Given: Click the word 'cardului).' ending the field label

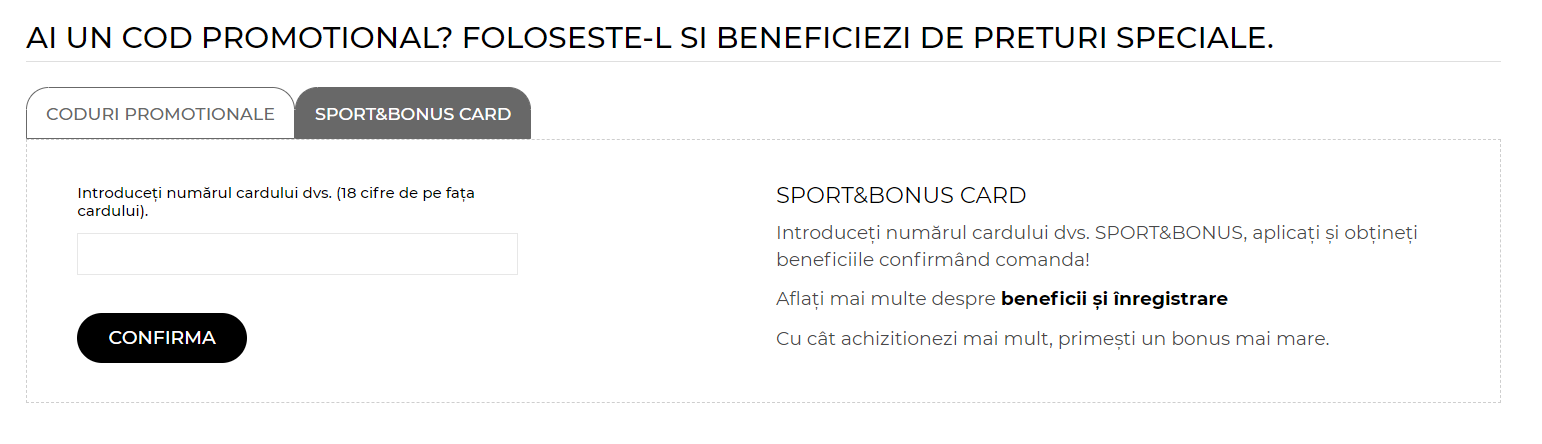Looking at the screenshot, I should [113, 212].
